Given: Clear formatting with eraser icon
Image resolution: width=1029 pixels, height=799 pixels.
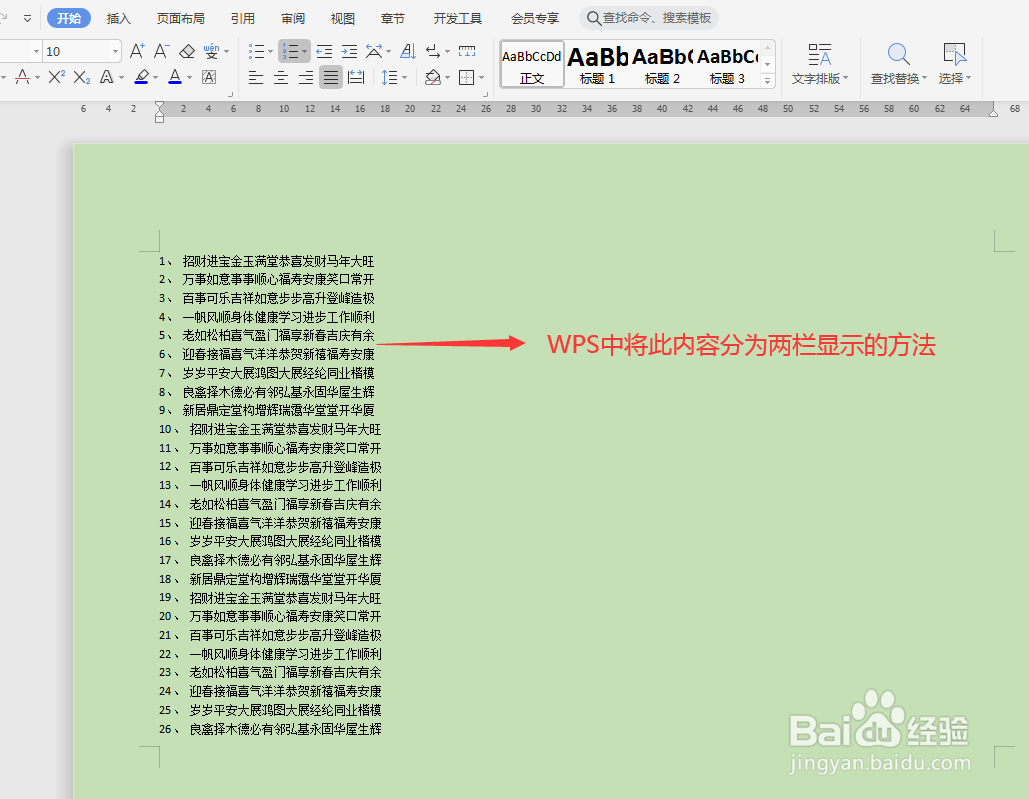Looking at the screenshot, I should (187, 51).
